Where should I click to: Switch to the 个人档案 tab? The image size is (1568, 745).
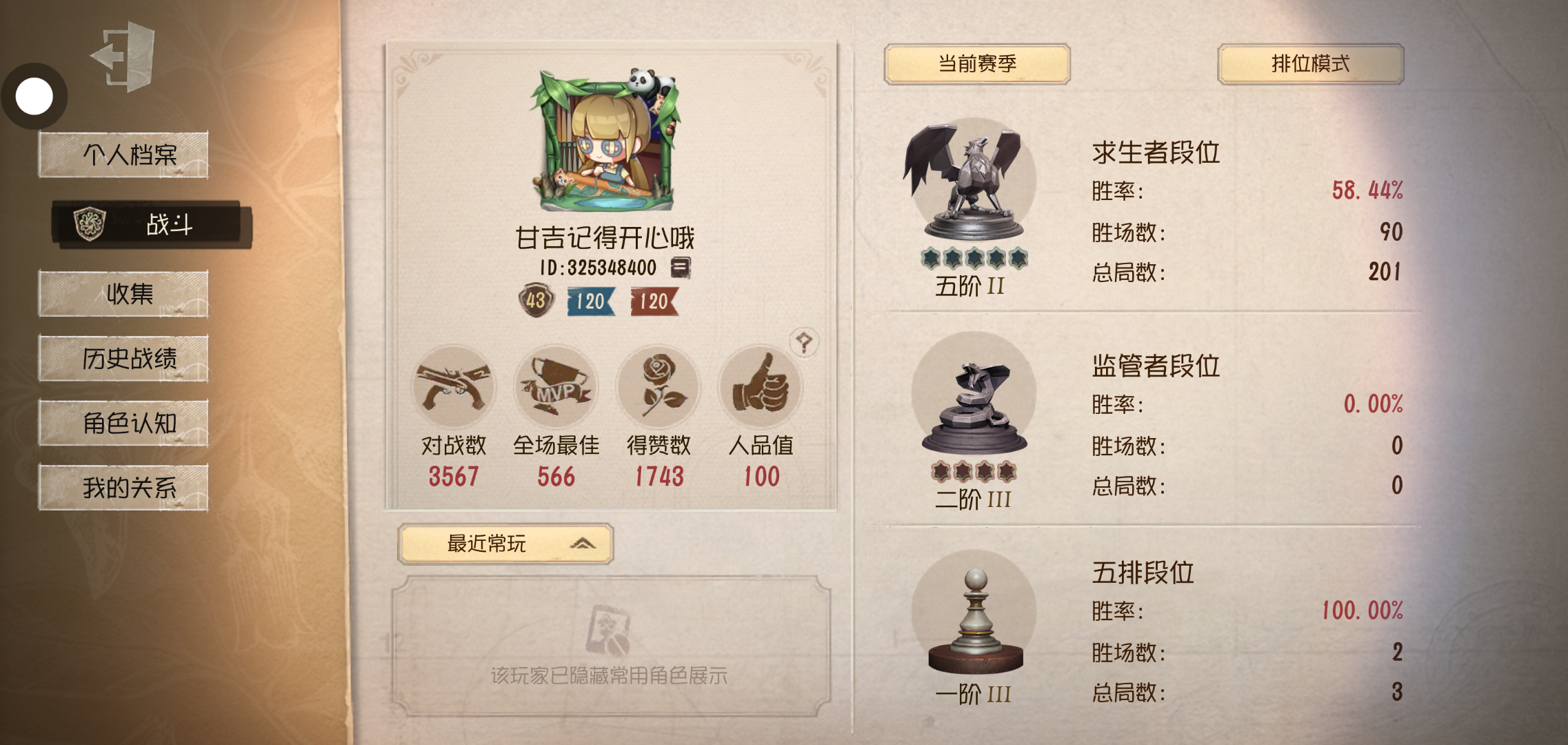click(x=123, y=155)
